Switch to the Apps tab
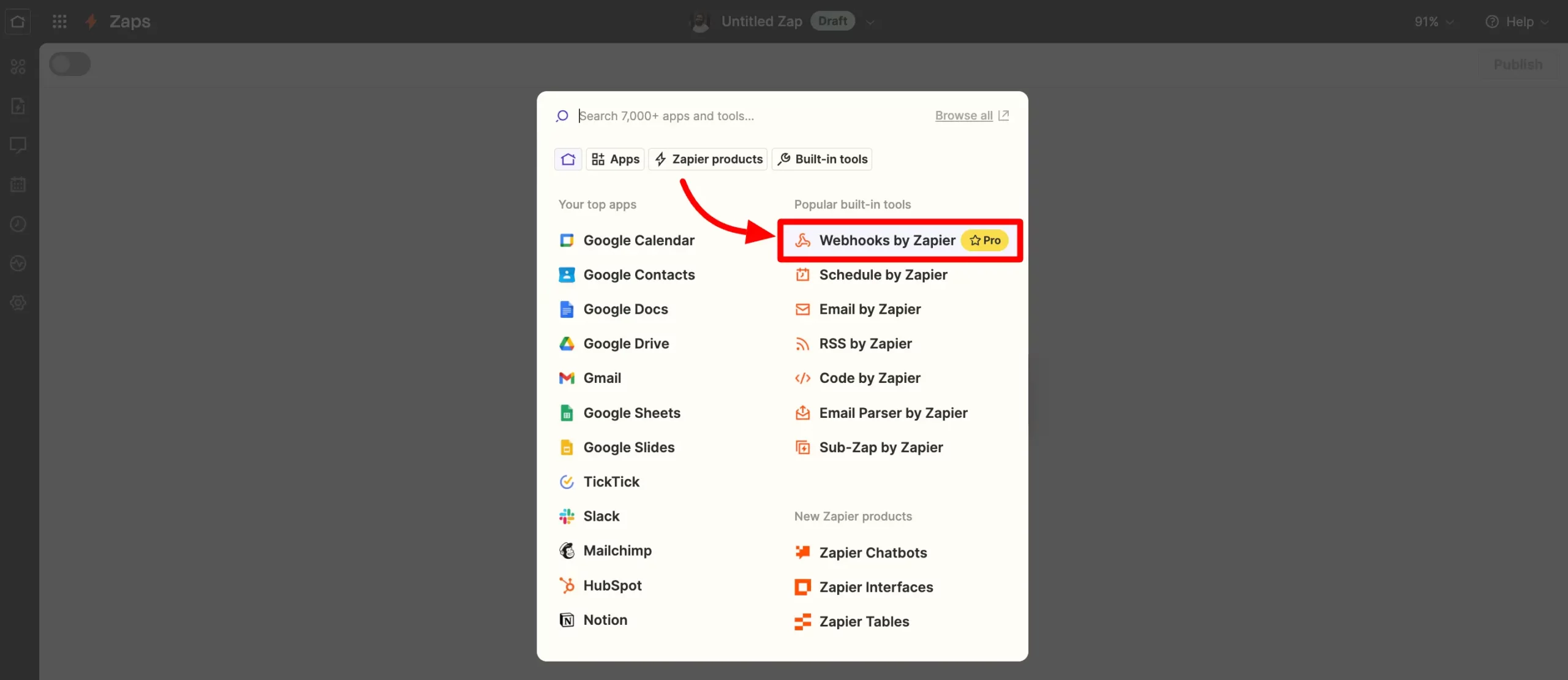The width and height of the screenshot is (1568, 680). (615, 159)
